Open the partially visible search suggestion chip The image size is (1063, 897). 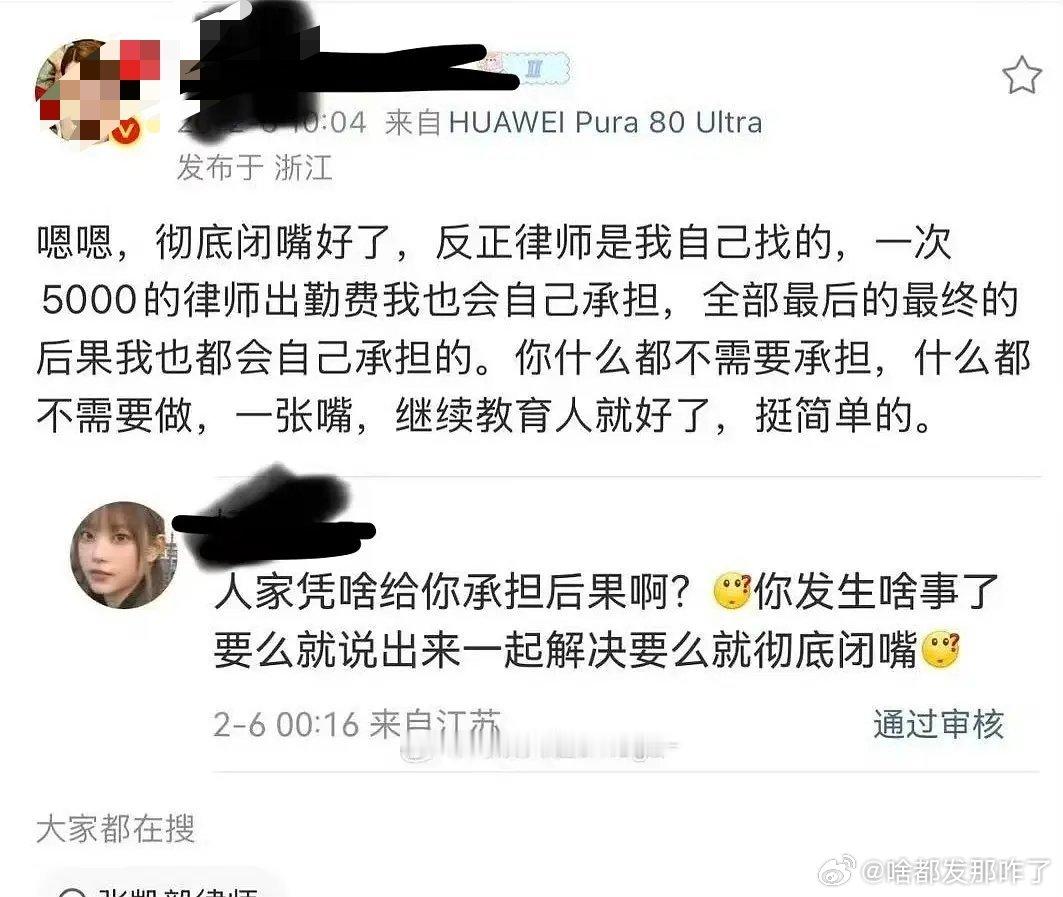pos(157,885)
